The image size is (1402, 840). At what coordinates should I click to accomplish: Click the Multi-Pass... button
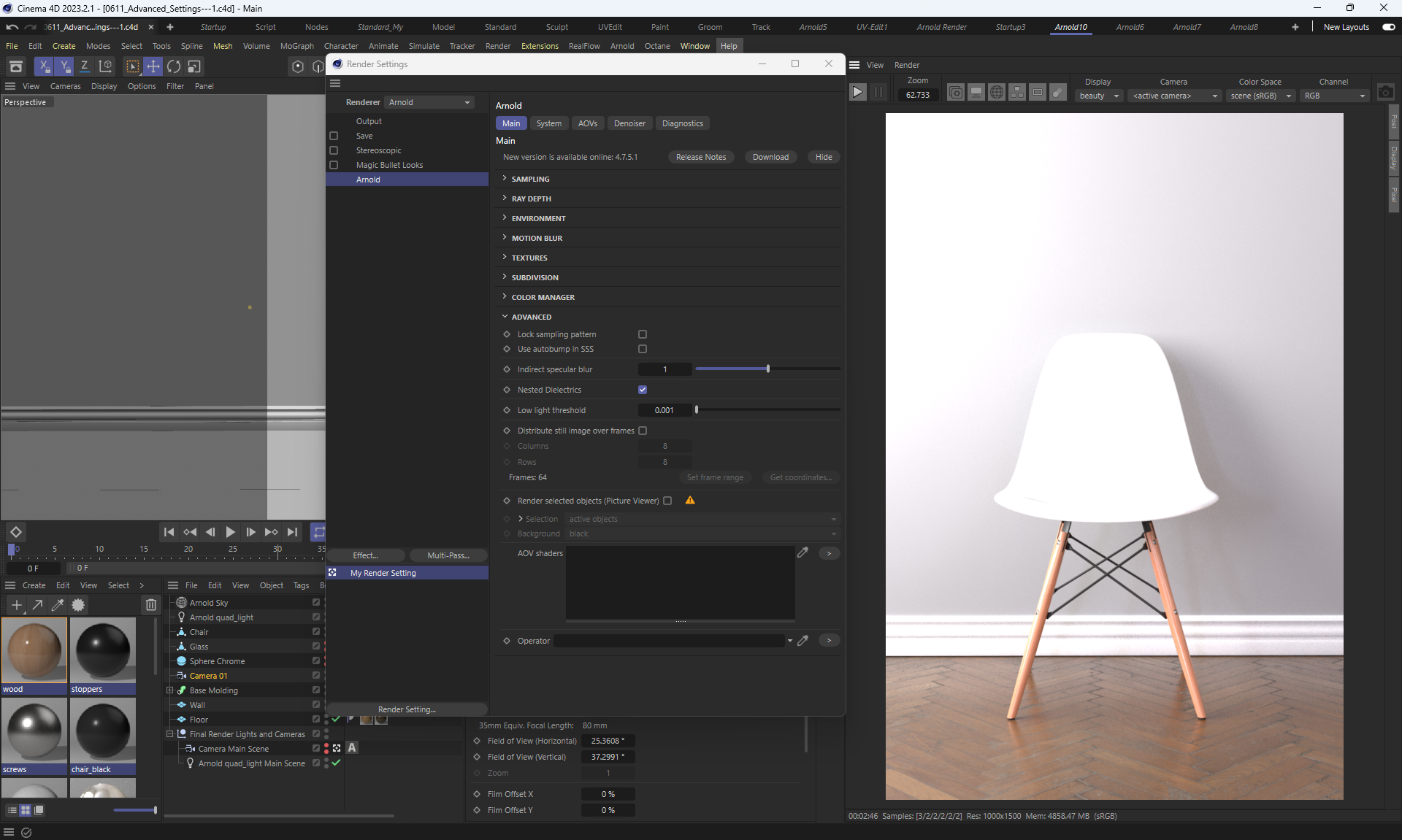(x=448, y=555)
